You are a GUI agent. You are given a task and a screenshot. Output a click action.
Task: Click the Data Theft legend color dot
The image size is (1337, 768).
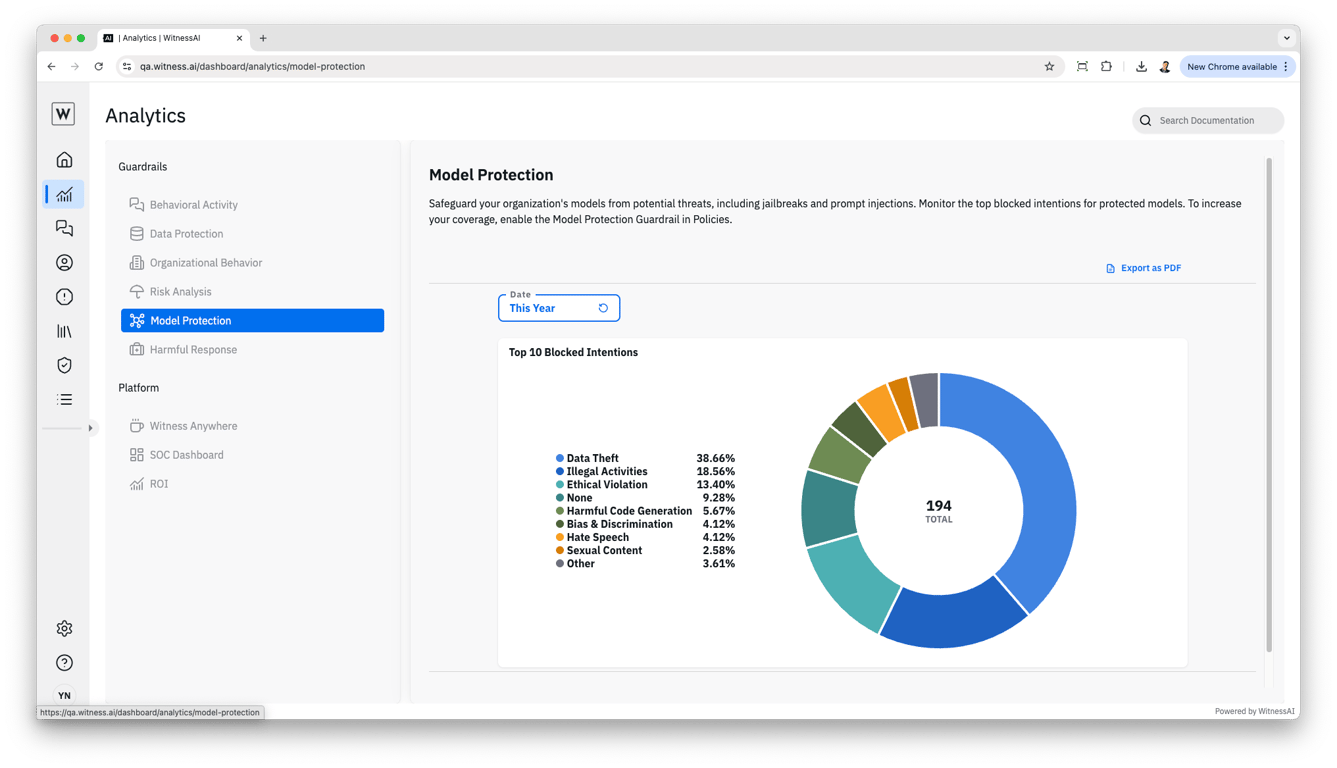[560, 458]
